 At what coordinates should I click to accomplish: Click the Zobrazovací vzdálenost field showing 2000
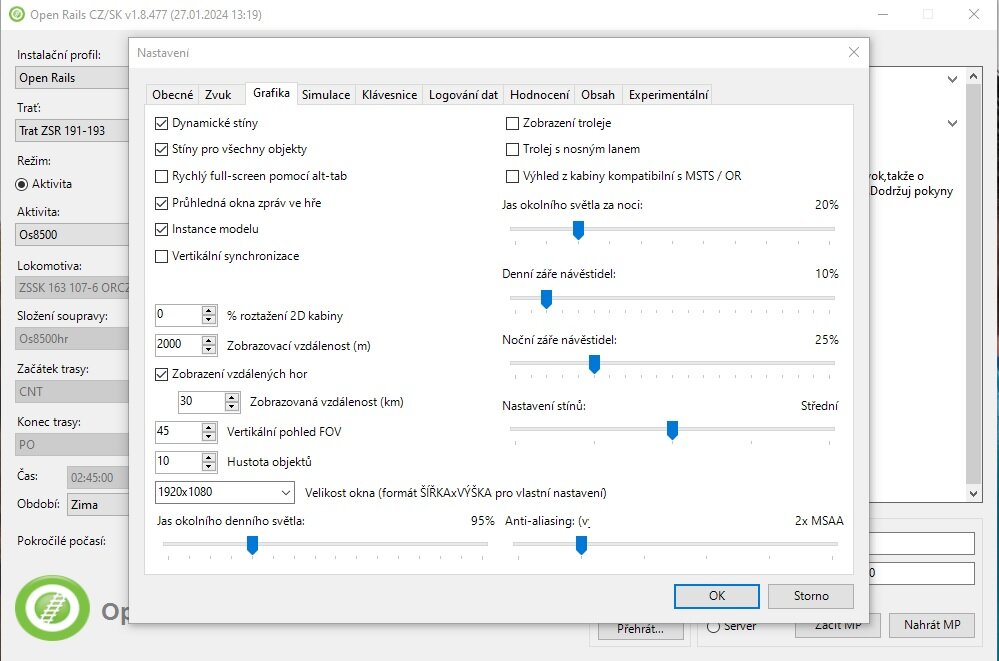coord(178,345)
